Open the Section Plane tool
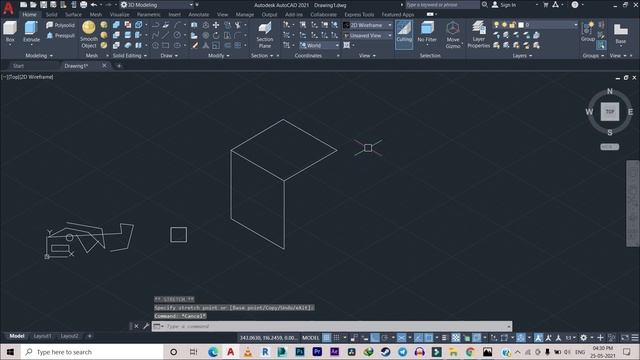640x360 pixels. (264, 35)
